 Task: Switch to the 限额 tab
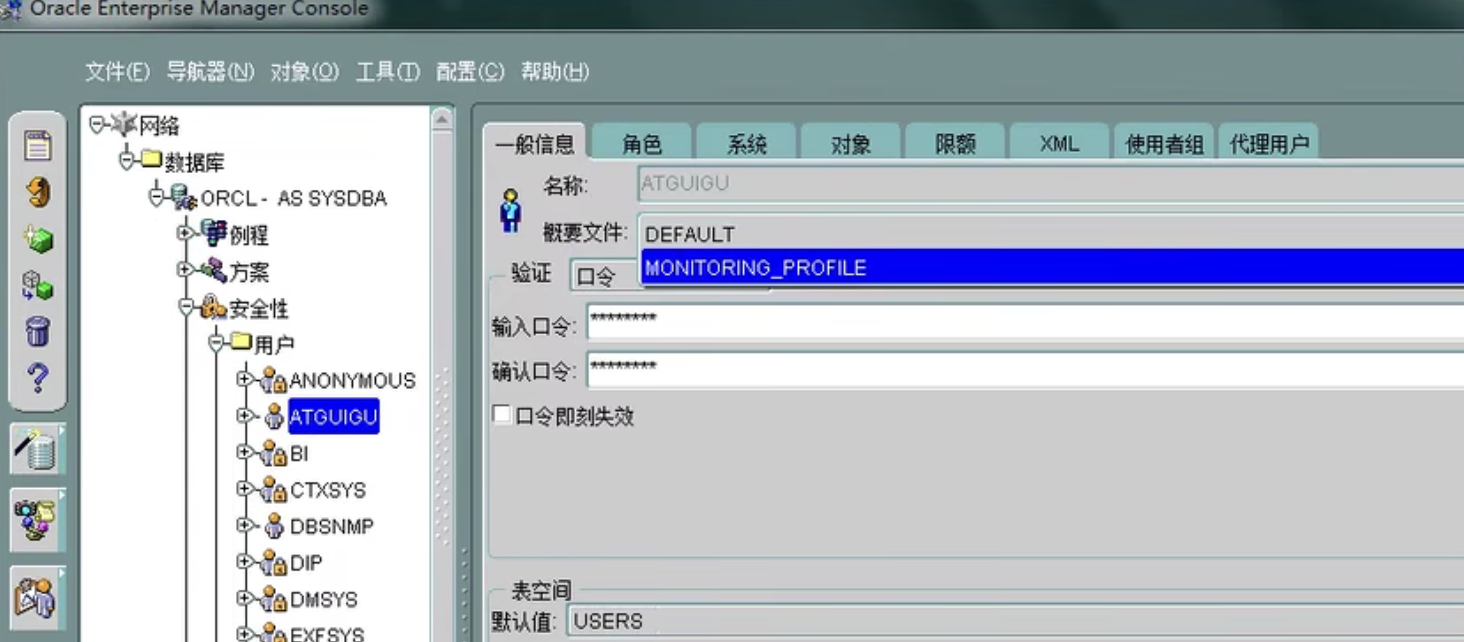(x=955, y=143)
